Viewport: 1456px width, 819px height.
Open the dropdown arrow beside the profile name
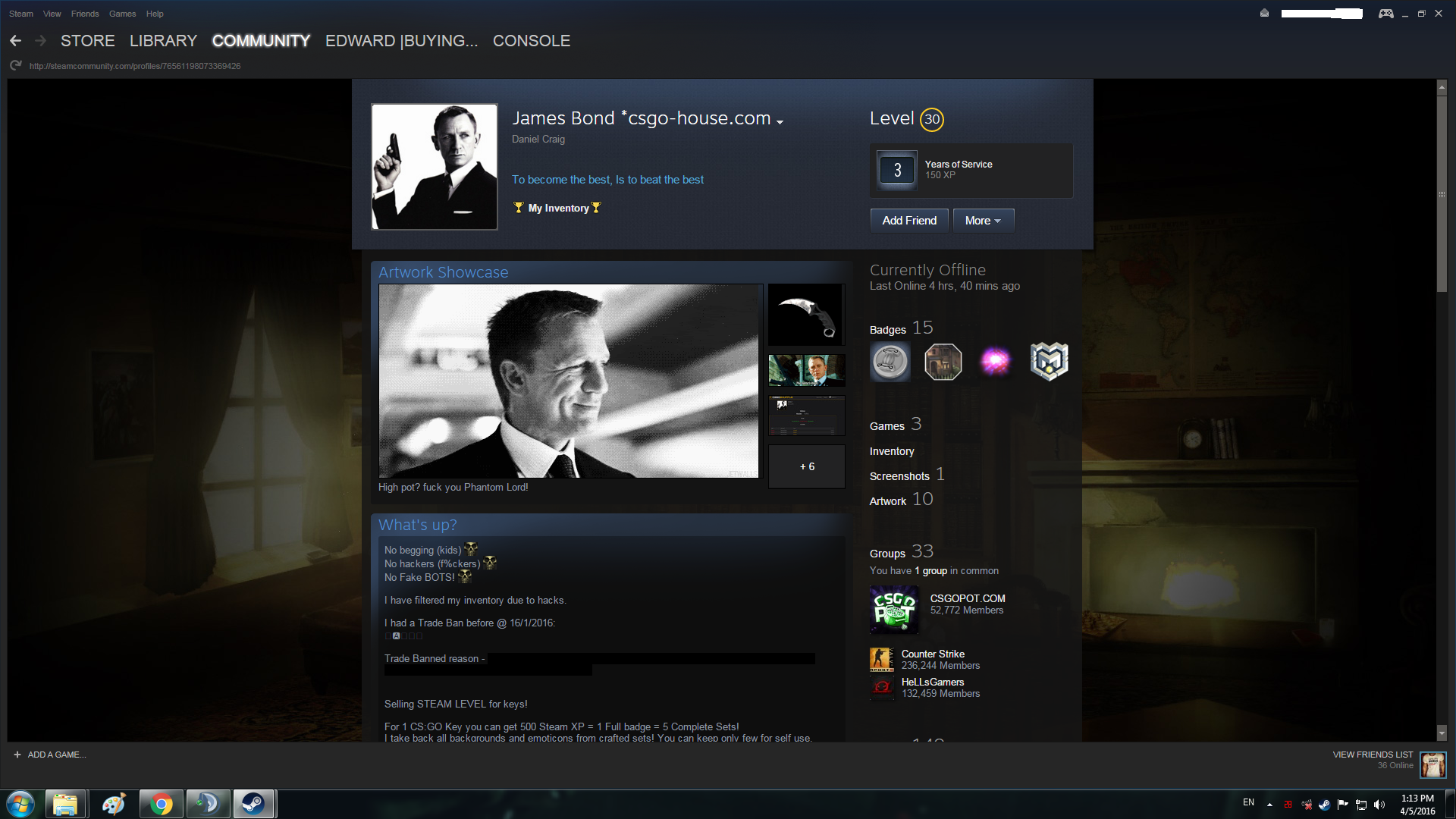click(780, 121)
